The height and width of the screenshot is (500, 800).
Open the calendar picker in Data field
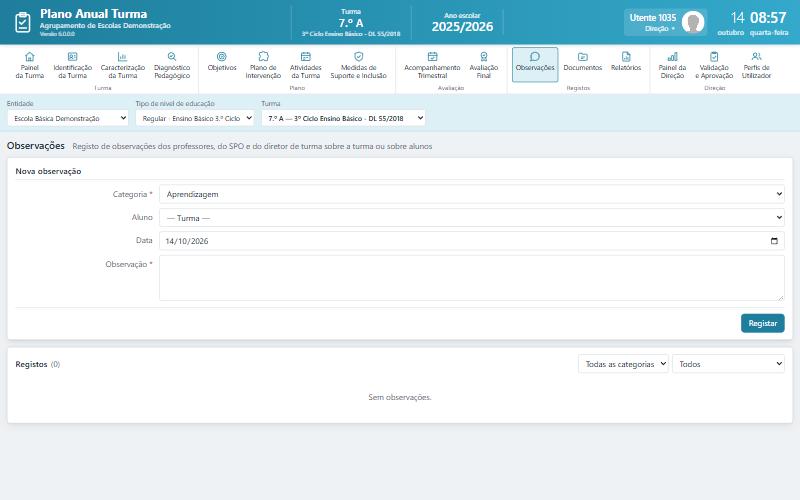[x=774, y=241]
